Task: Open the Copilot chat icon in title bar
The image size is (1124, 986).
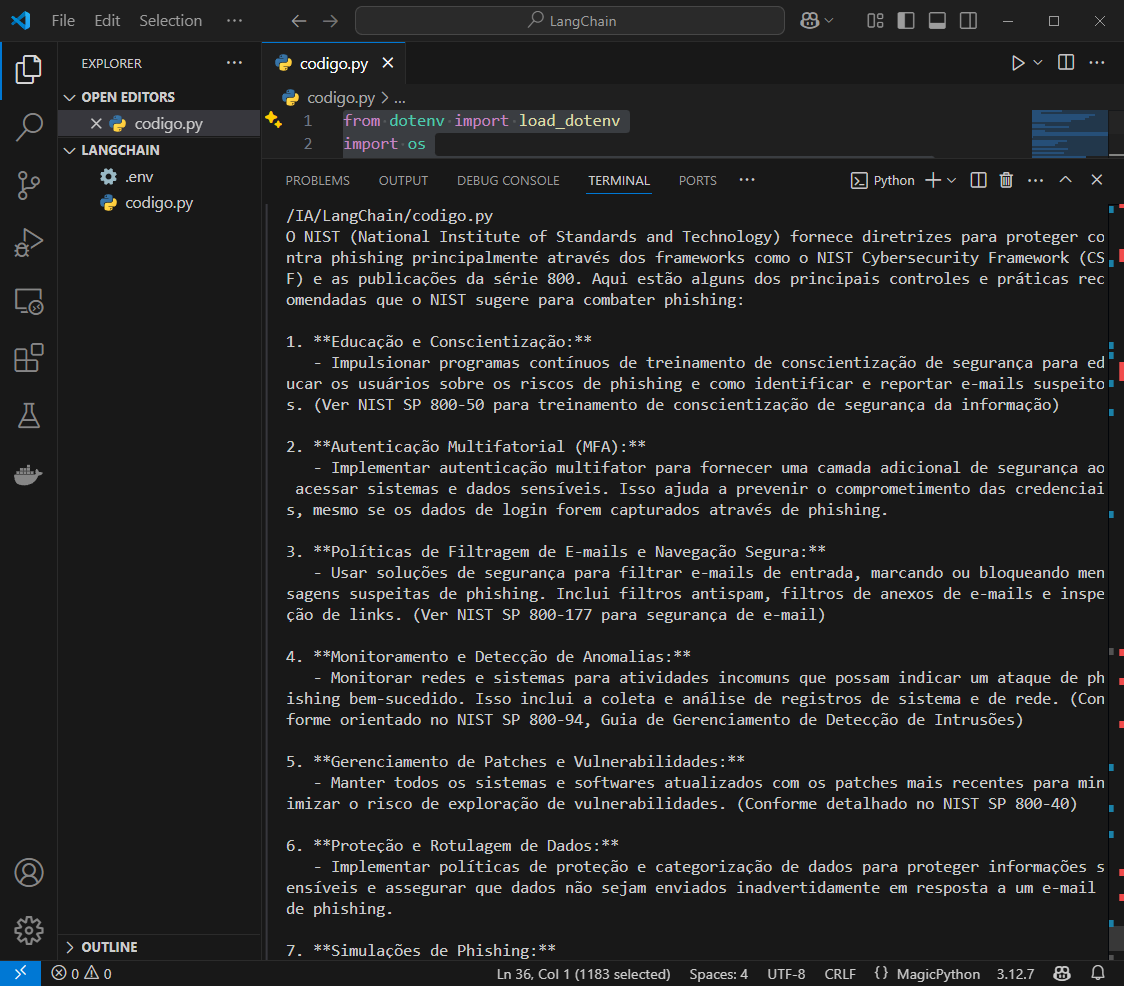Action: tap(809, 21)
